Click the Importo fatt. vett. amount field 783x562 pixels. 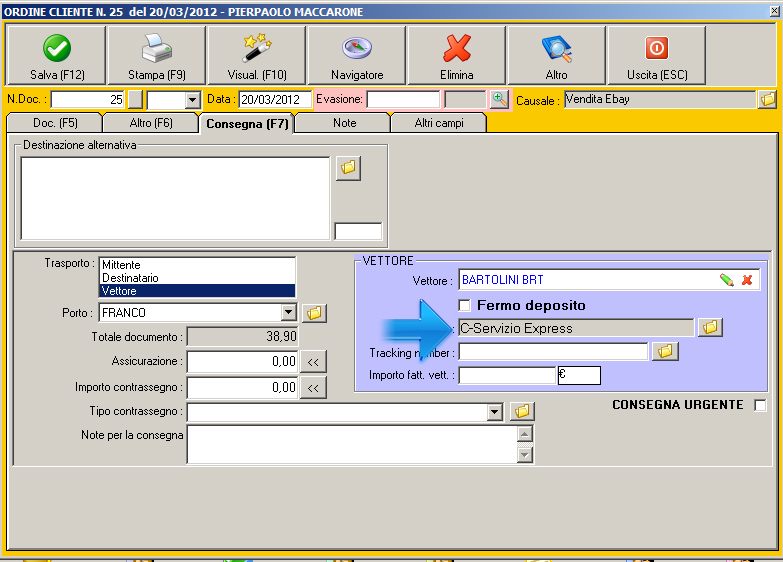[507, 375]
